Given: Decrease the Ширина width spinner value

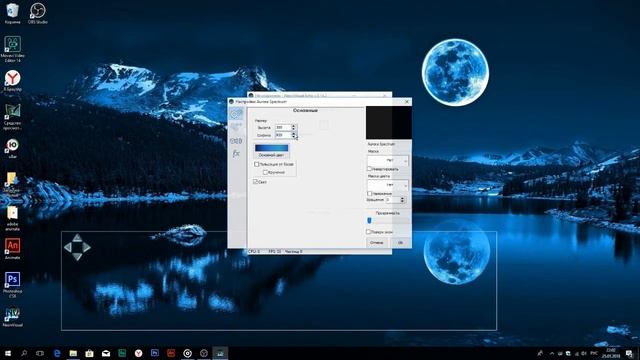Looking at the screenshot, I should pyautogui.click(x=293, y=137).
